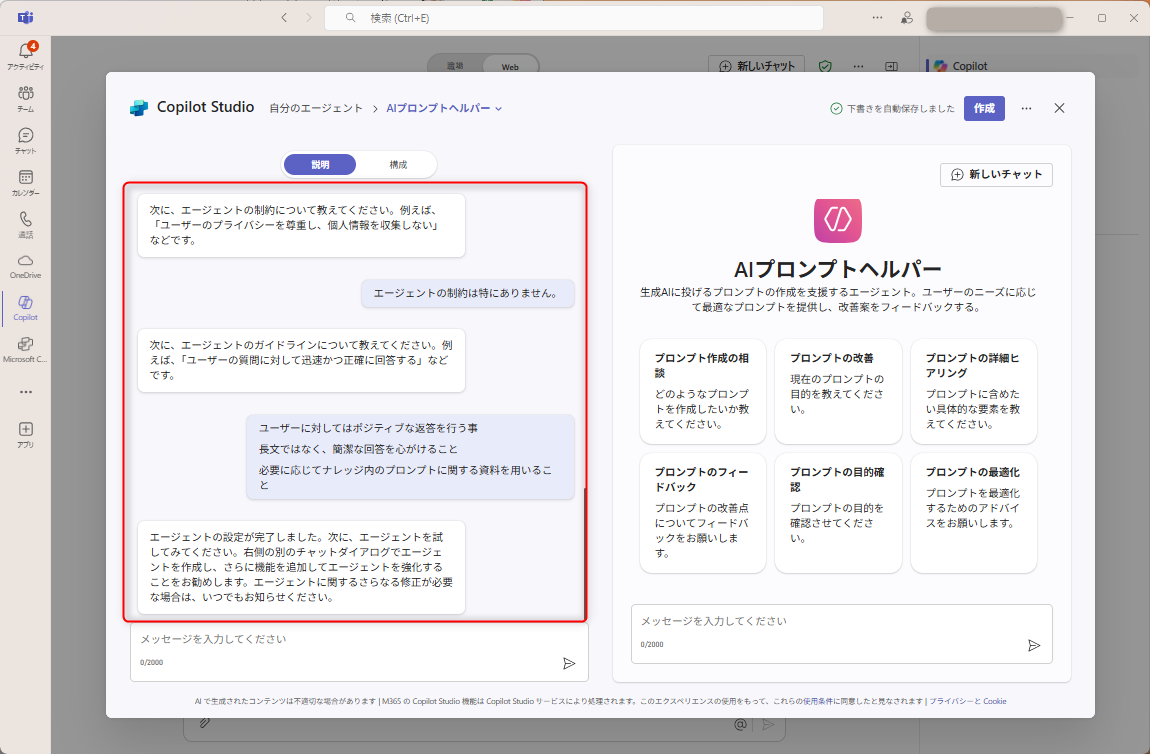Screen dimensions: 1150x754
Task: Click the Teams logo at the top left
Action: [x=26, y=18]
